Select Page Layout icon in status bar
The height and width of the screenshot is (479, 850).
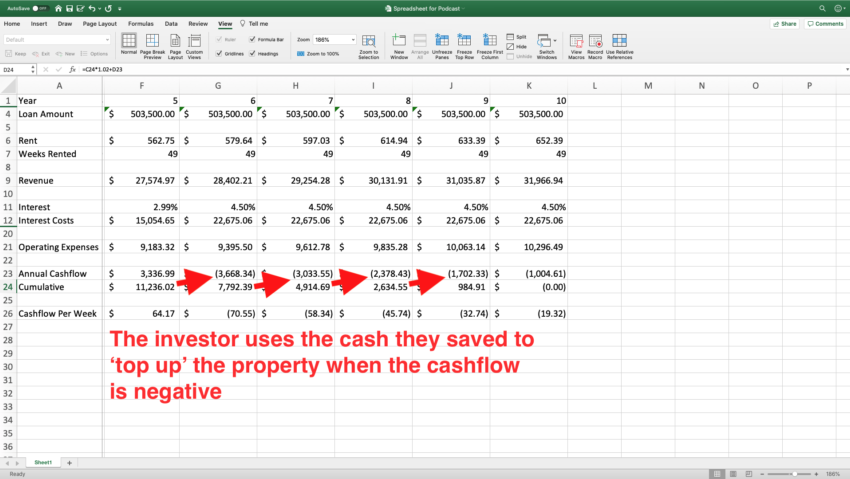pyautogui.click(x=733, y=474)
